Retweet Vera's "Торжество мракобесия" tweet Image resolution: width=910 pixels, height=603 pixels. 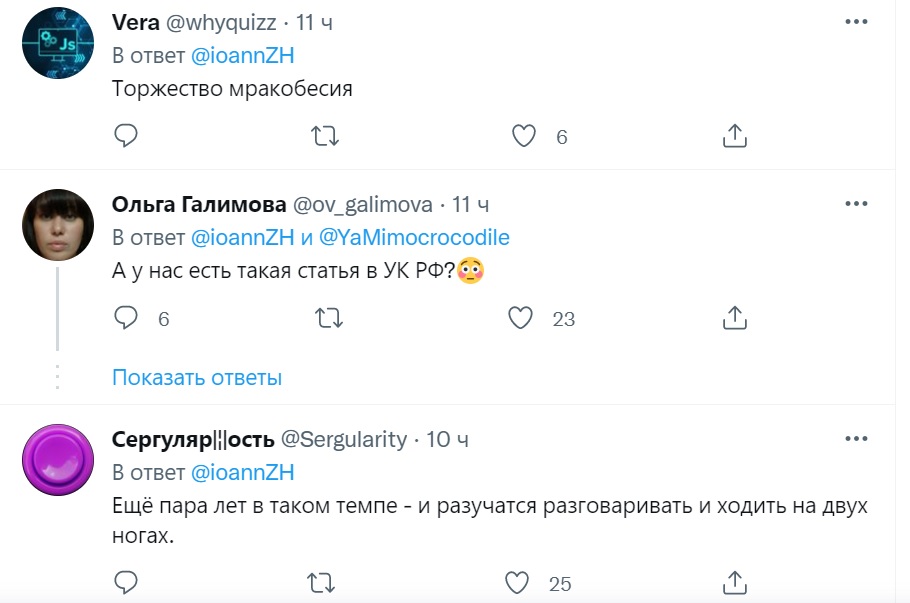pos(326,136)
